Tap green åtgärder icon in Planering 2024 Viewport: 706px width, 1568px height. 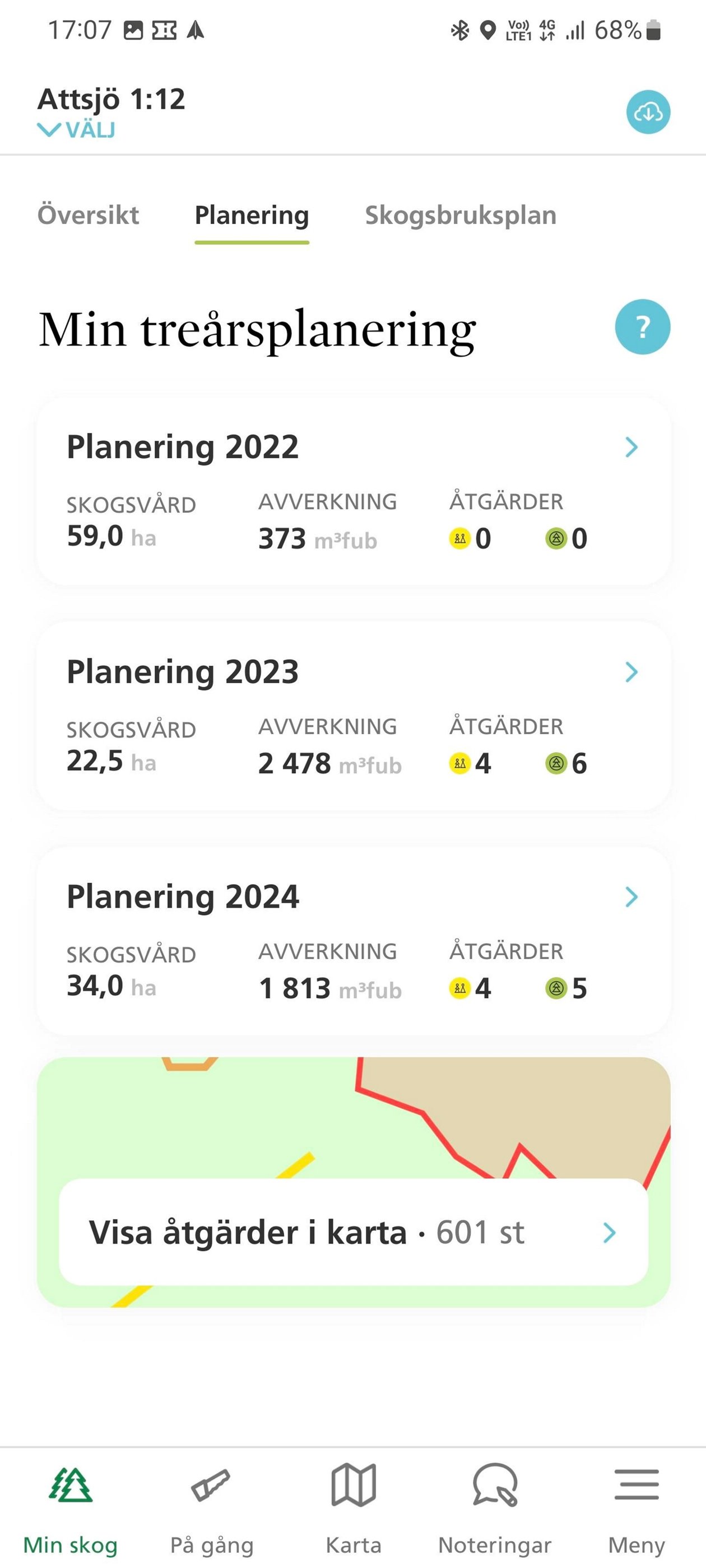[555, 988]
